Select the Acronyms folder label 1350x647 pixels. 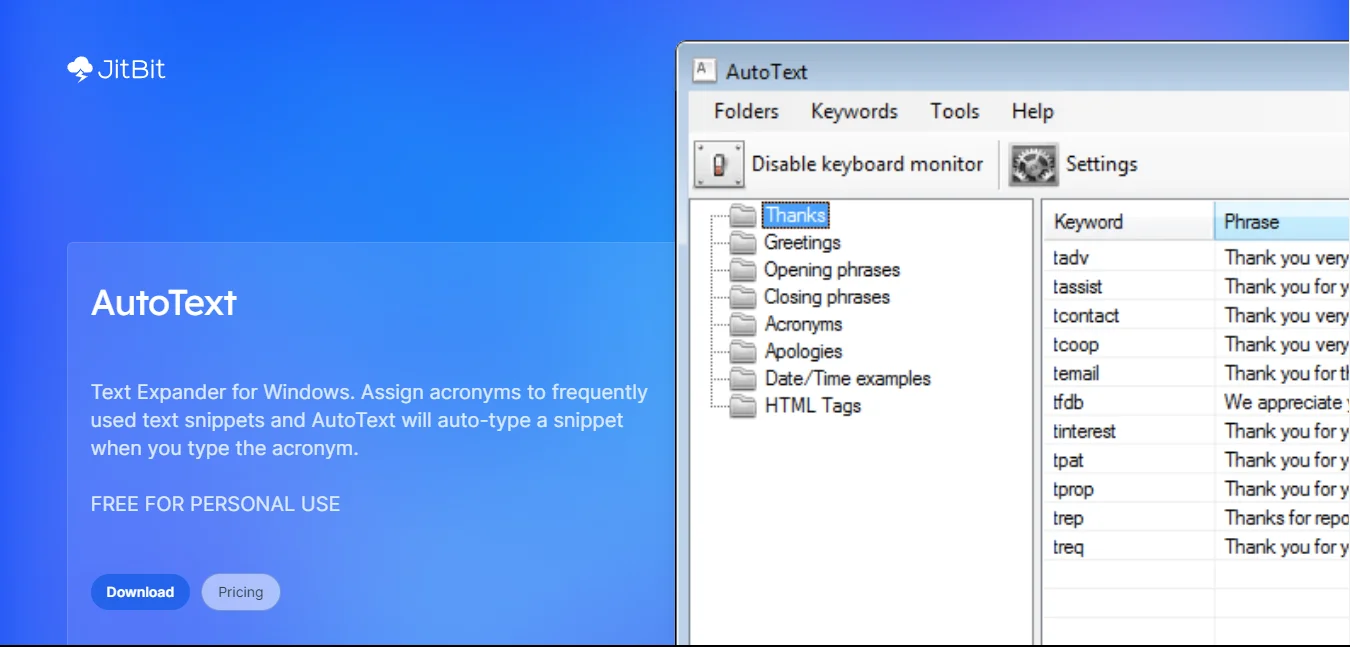tap(803, 324)
